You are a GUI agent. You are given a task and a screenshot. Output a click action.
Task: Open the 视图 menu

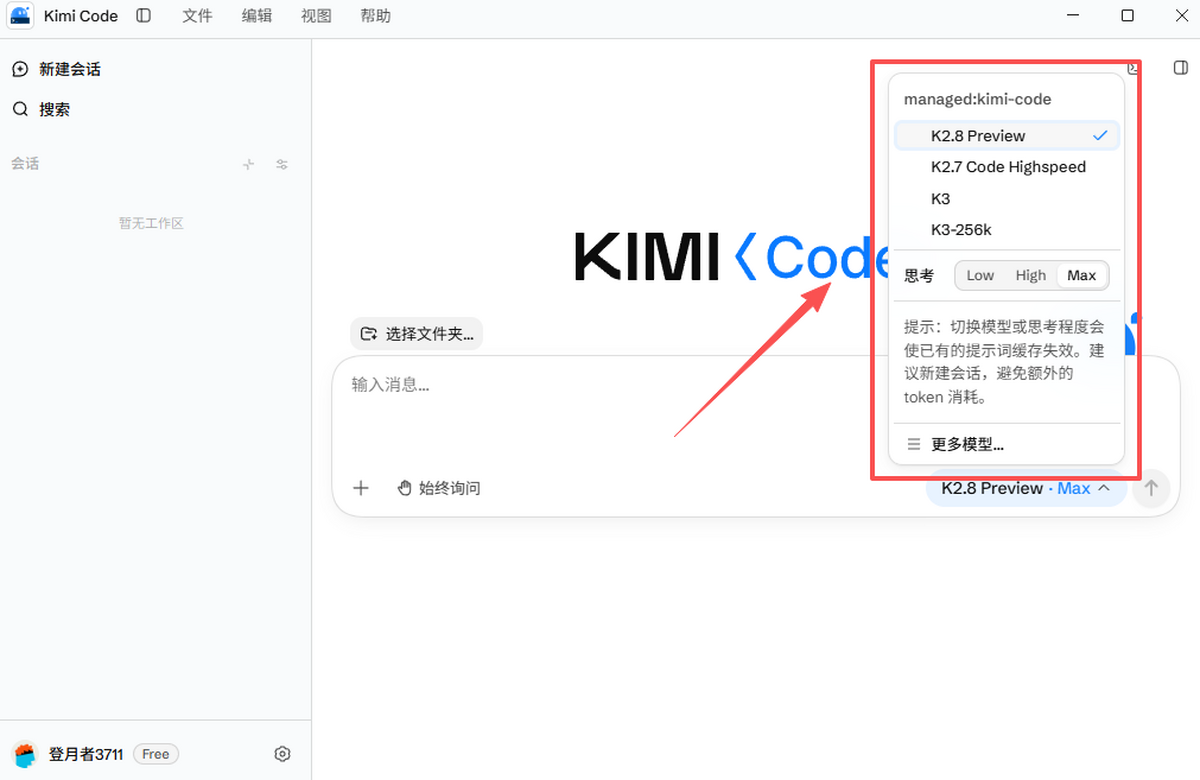point(316,16)
